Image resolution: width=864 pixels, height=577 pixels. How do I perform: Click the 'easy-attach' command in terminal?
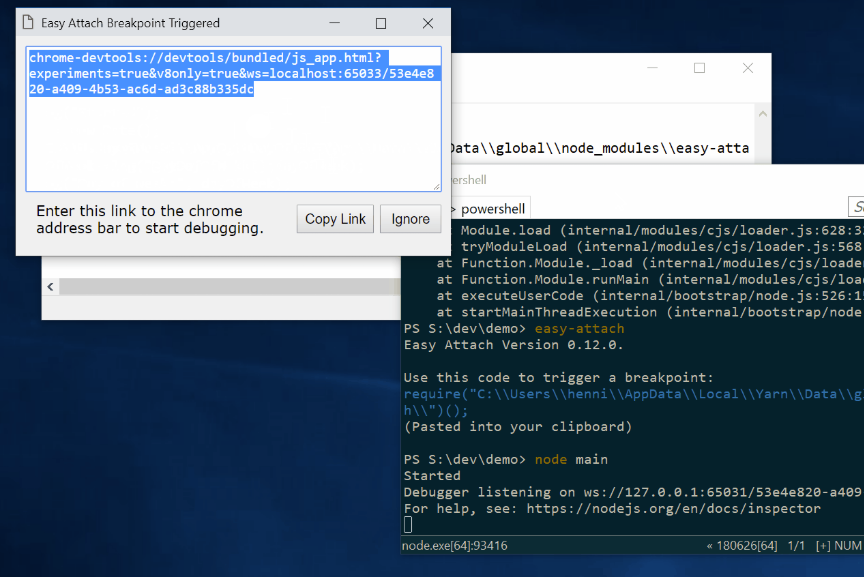coord(579,328)
